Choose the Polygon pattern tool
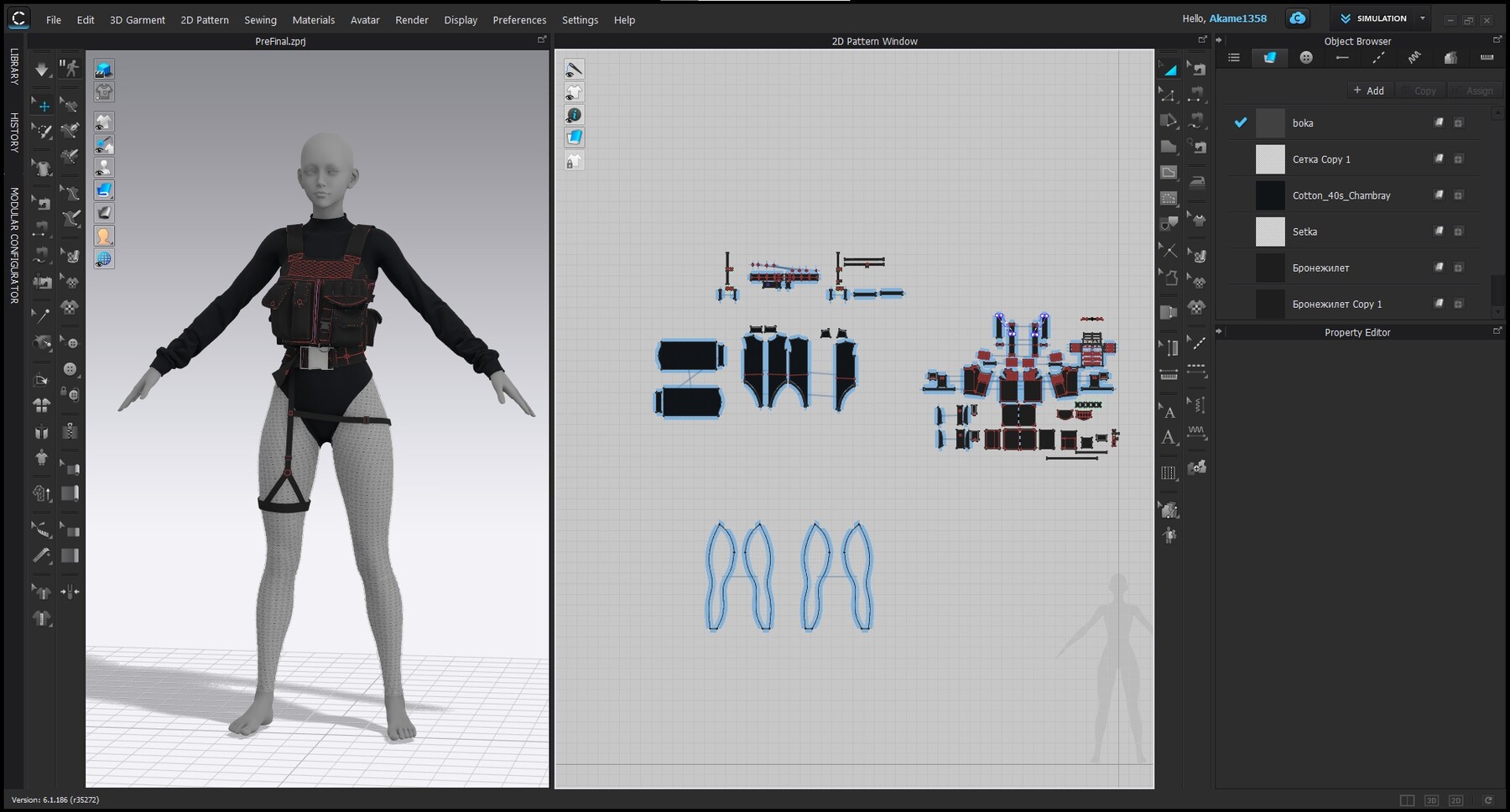 click(x=1169, y=121)
